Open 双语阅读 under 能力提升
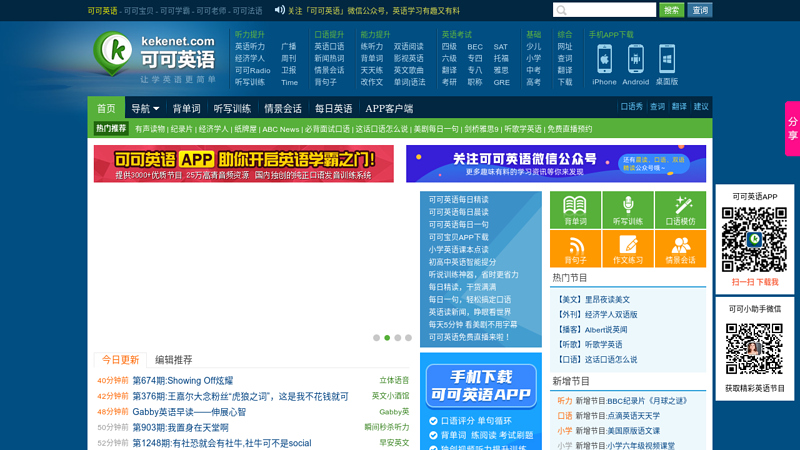 click(409, 46)
